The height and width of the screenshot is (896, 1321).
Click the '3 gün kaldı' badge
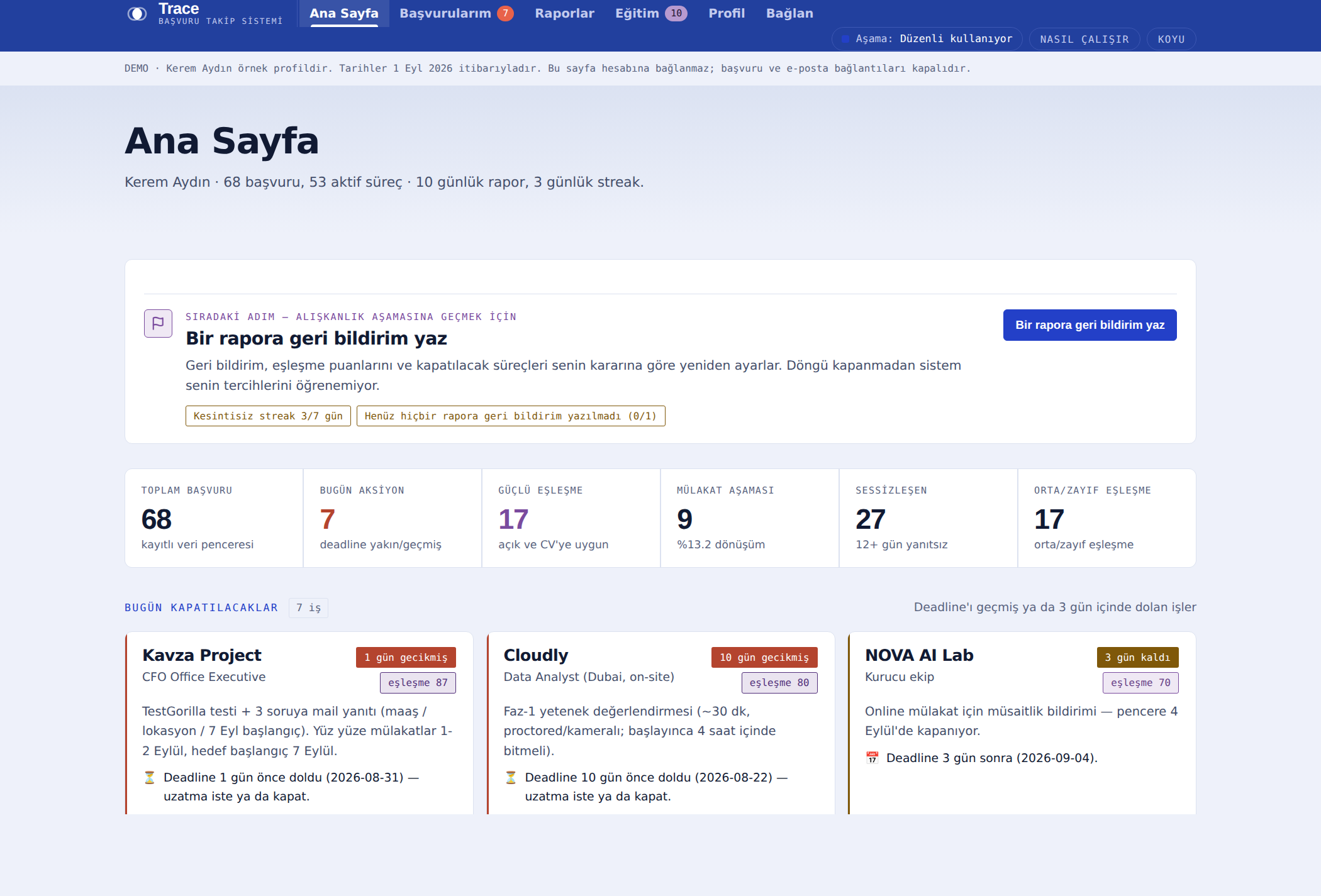coord(1137,657)
